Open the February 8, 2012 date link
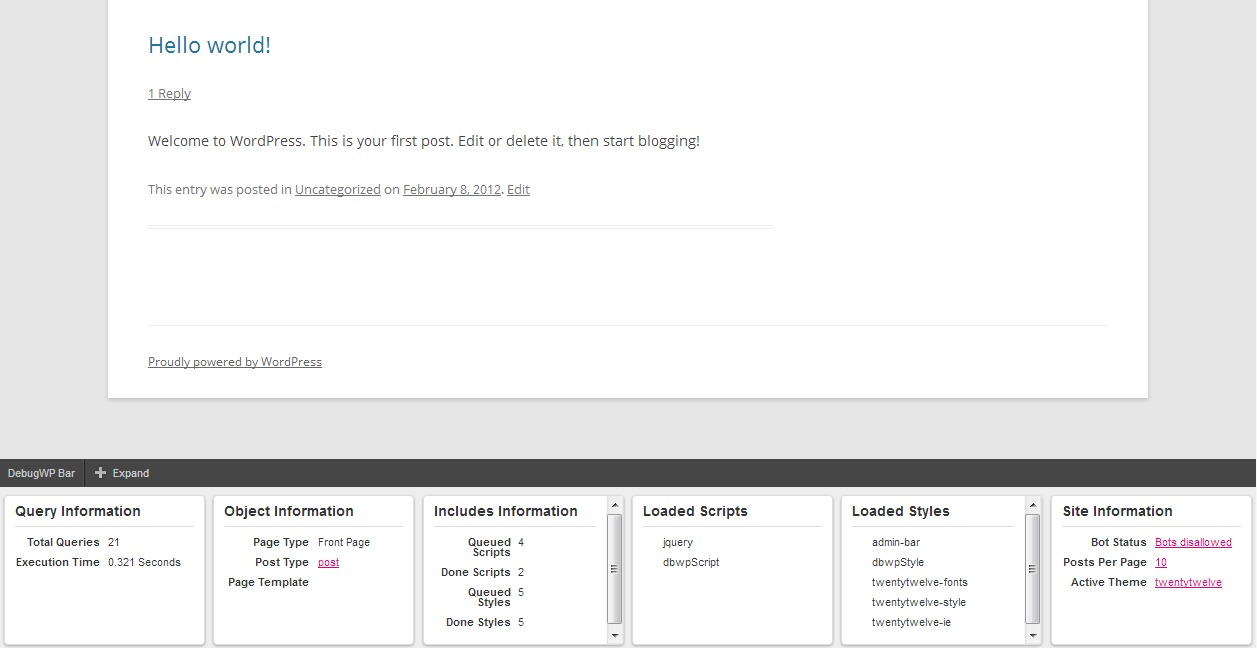Screen dimensions: 1257x648 pyautogui.click(x=452, y=189)
